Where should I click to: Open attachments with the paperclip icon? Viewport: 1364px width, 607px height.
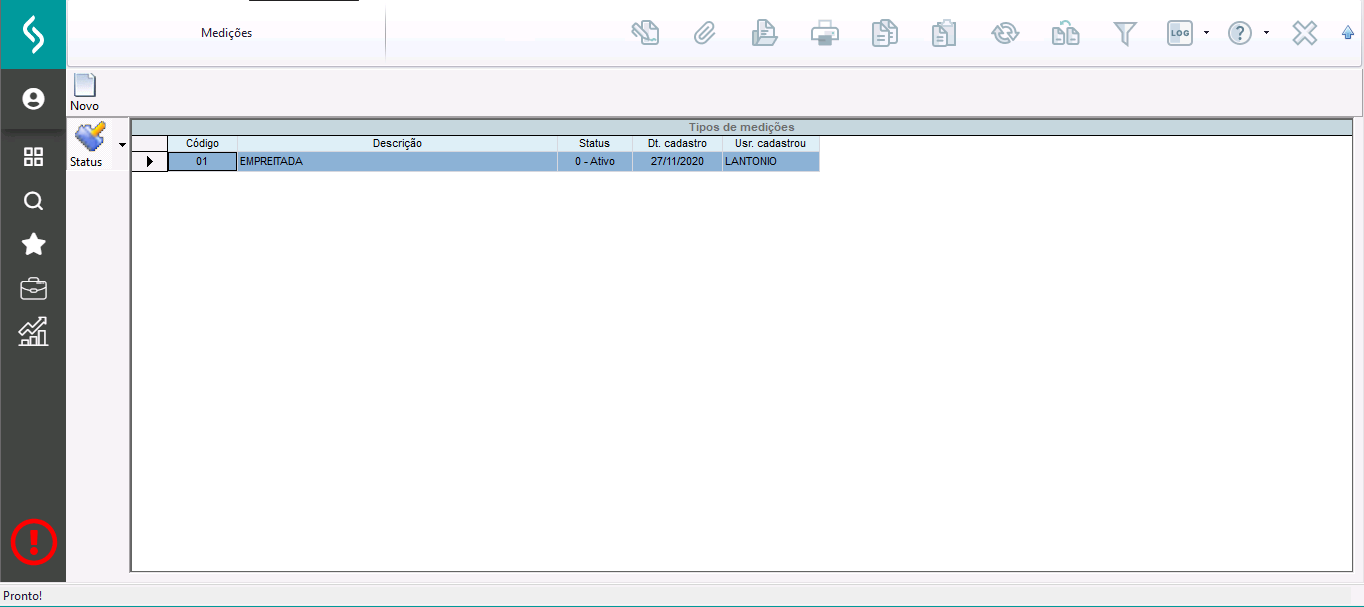click(705, 33)
